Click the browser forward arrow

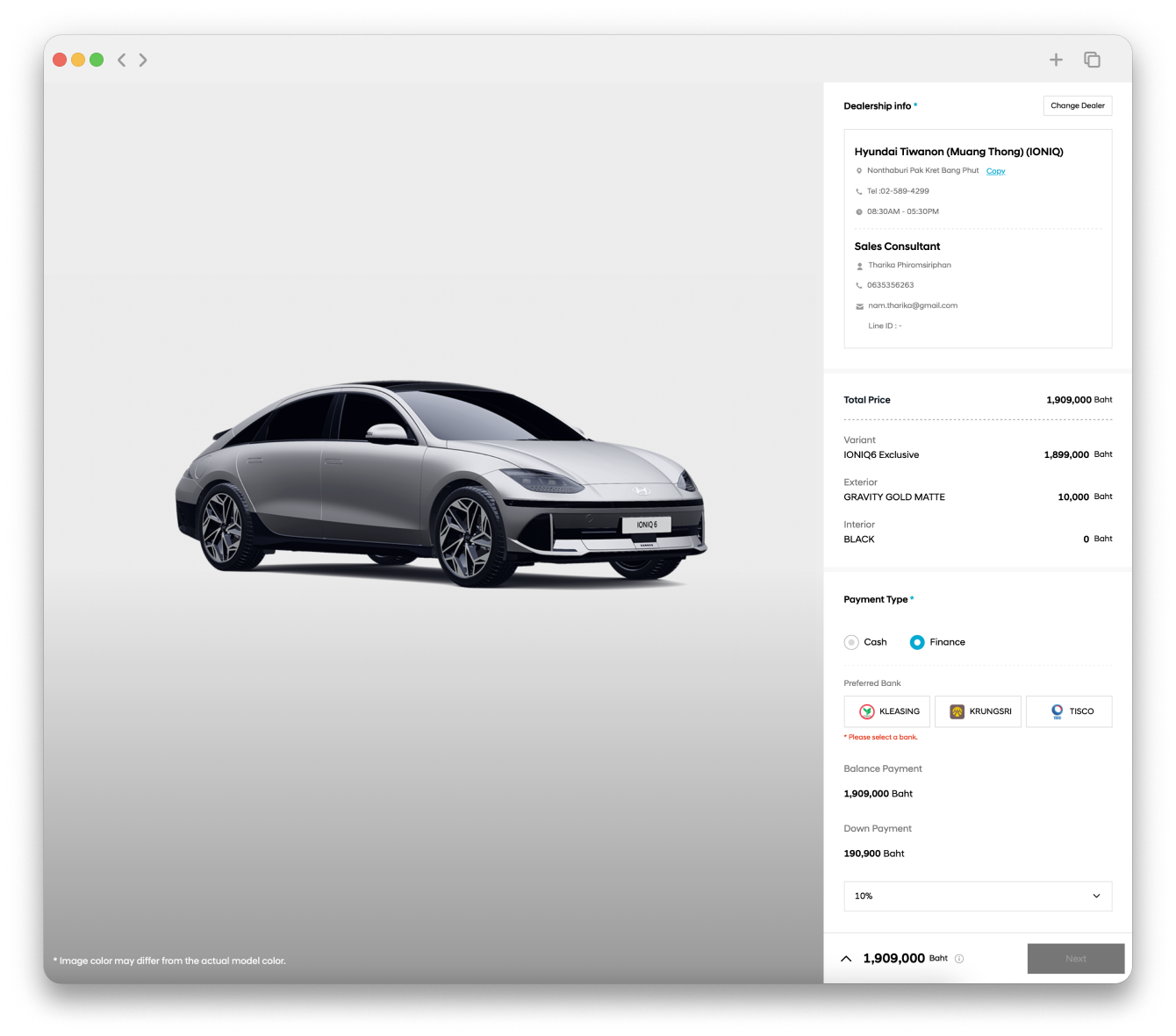pos(143,60)
